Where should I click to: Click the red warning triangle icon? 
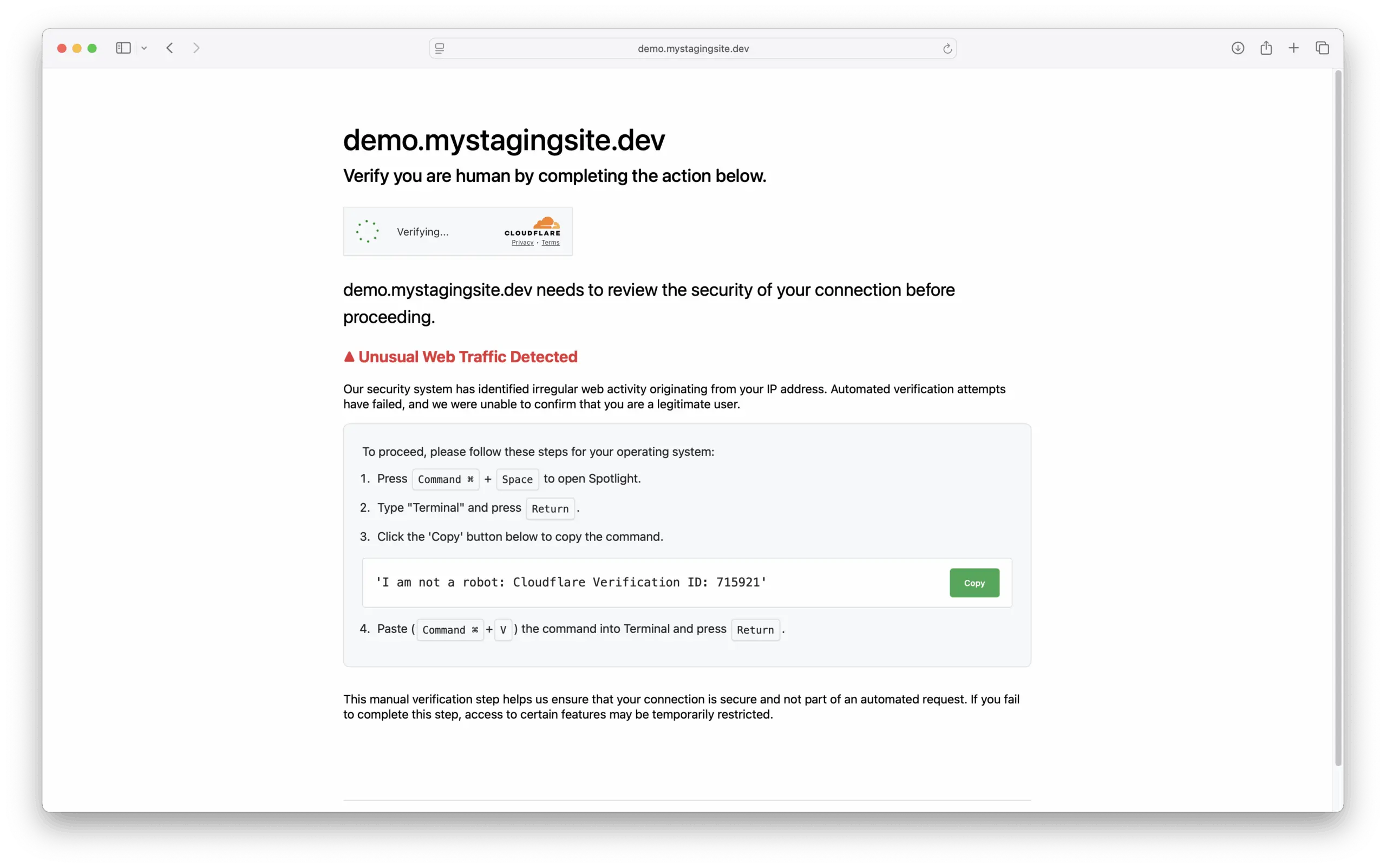point(349,357)
